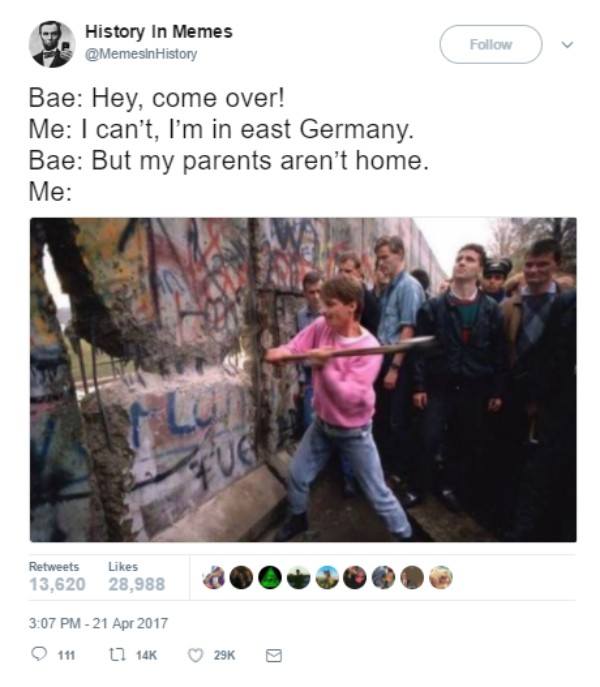Screen dimensions: 600x687
Task: Open the Berlin Wall photo attachment
Action: tap(303, 379)
